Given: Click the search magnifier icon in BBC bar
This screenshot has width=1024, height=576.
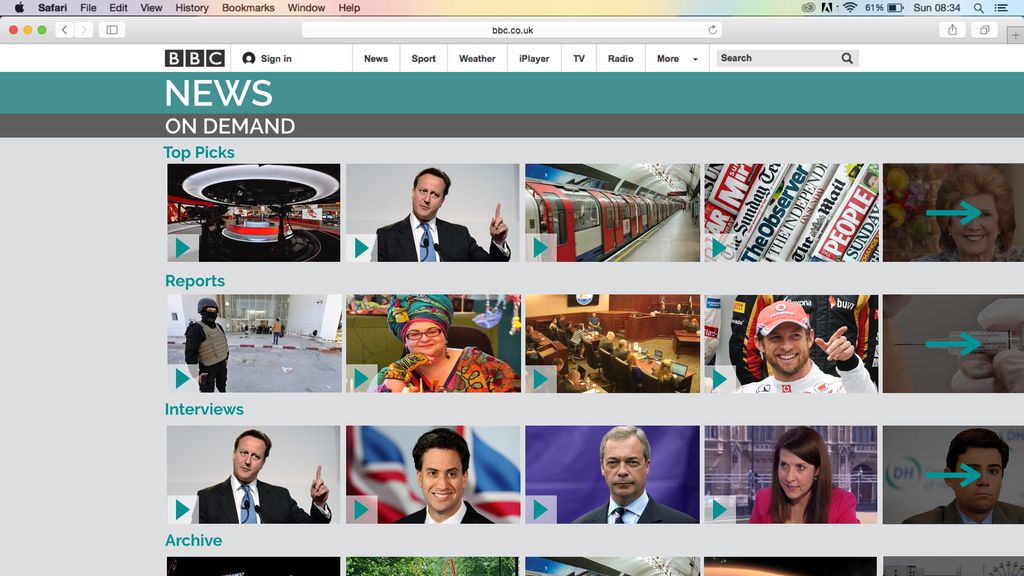Looking at the screenshot, I should [x=847, y=59].
